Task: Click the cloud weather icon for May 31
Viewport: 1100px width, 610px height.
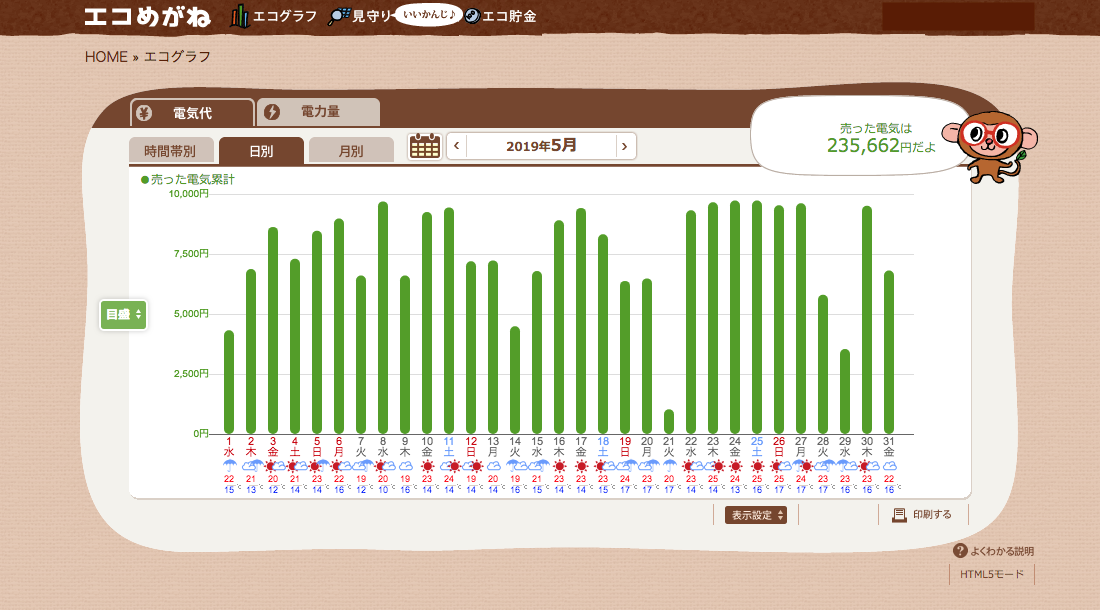Action: click(889, 466)
